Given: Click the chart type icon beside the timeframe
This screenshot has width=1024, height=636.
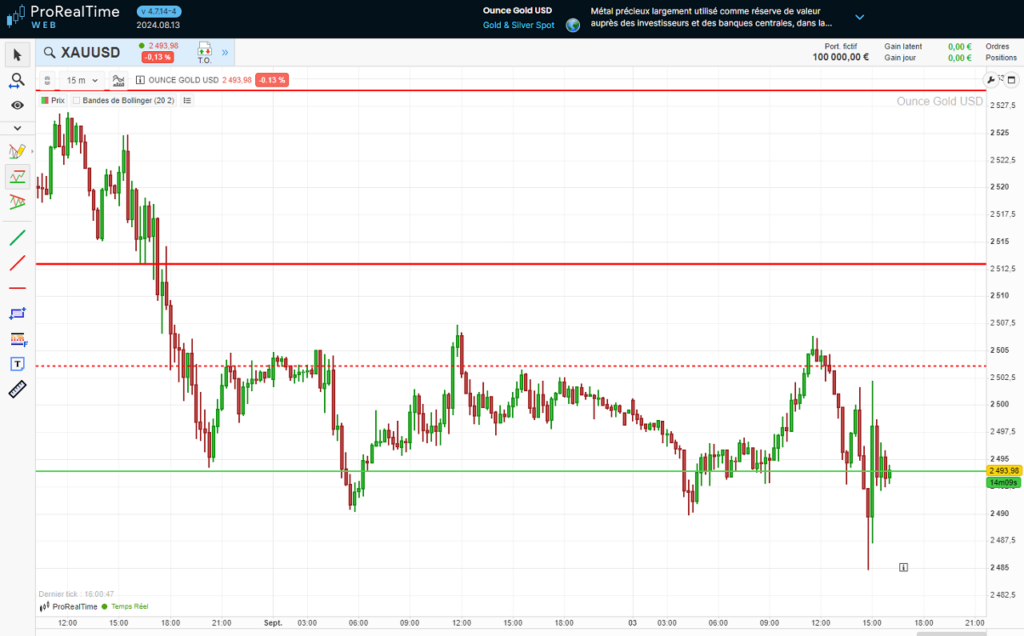Looking at the screenshot, I should [x=118, y=80].
